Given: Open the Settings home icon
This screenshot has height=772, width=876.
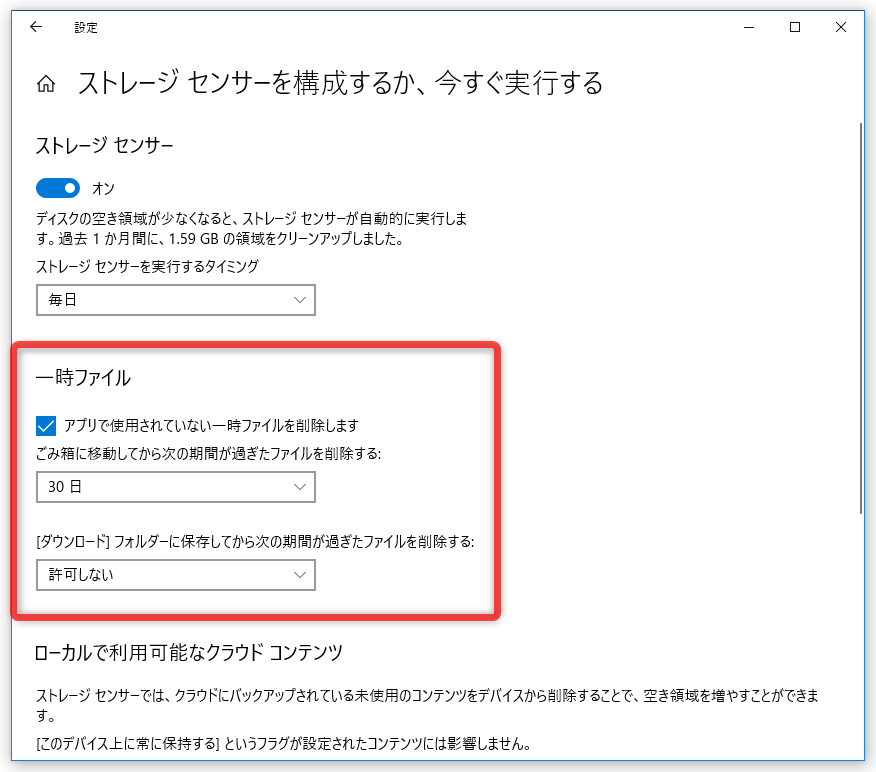Looking at the screenshot, I should point(46,84).
